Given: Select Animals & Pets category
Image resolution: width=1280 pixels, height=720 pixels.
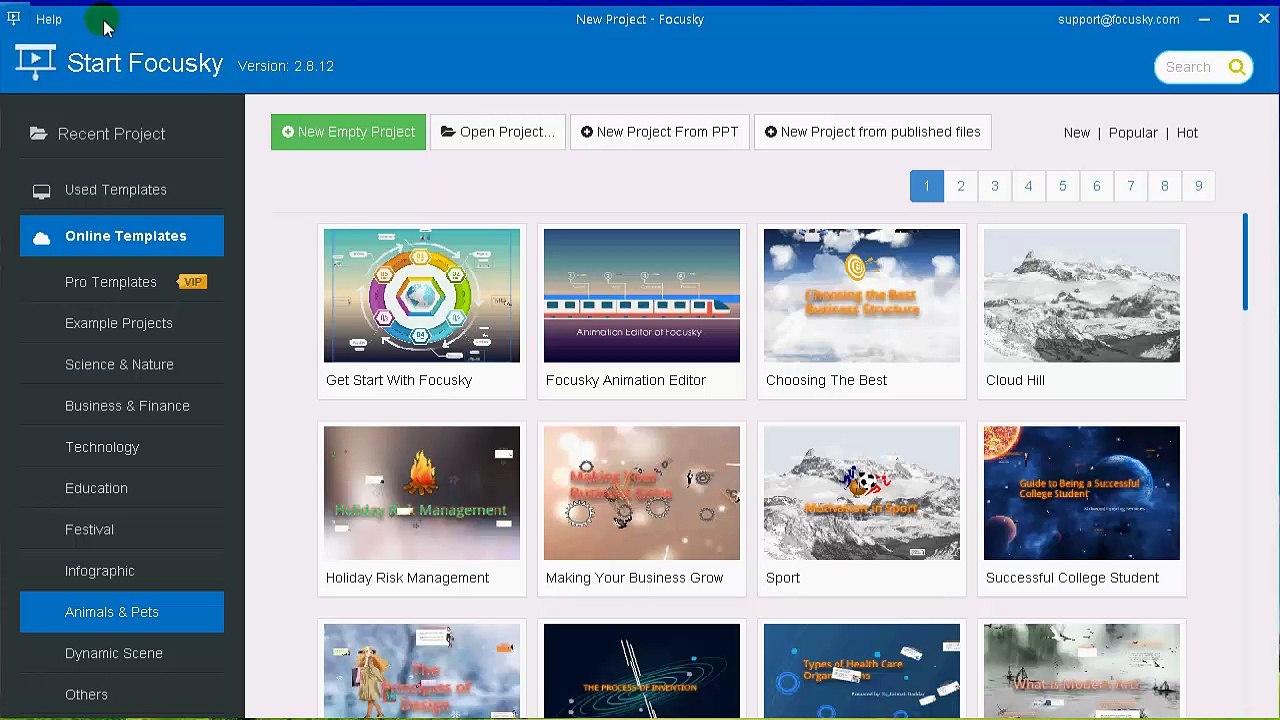Looking at the screenshot, I should (122, 612).
